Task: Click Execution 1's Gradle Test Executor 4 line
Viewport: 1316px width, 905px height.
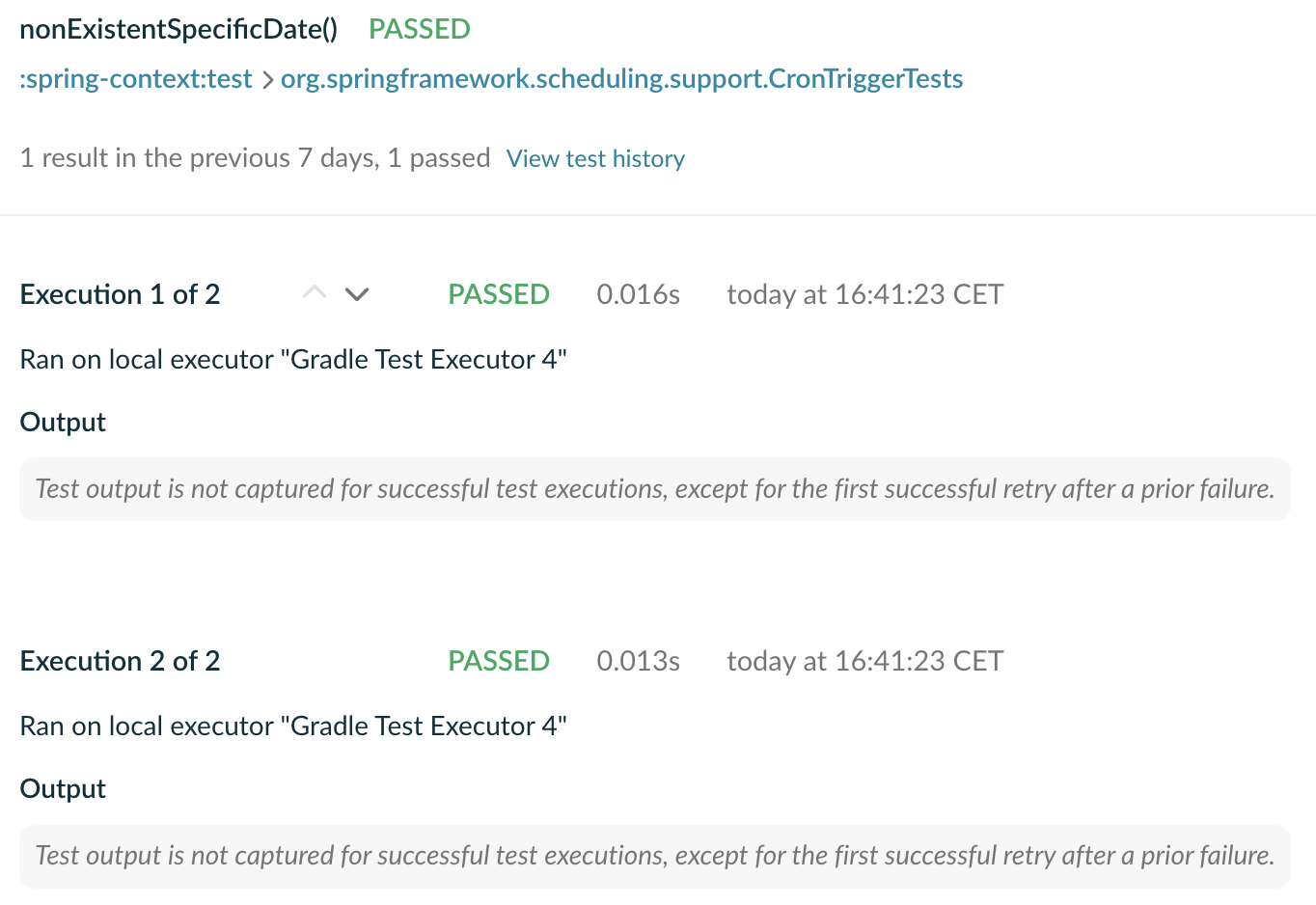Action: (x=293, y=360)
